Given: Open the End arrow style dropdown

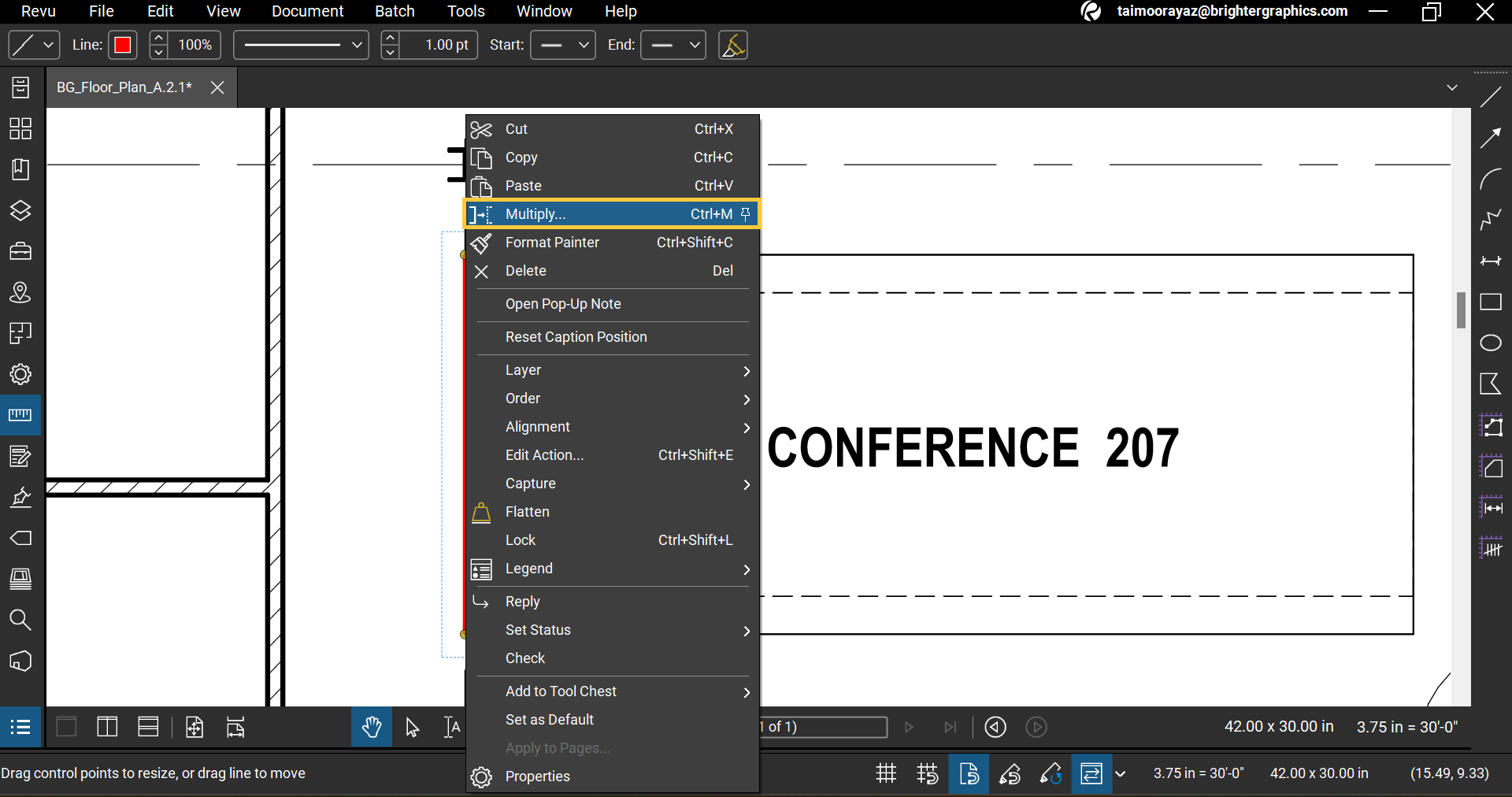Looking at the screenshot, I should [x=673, y=45].
